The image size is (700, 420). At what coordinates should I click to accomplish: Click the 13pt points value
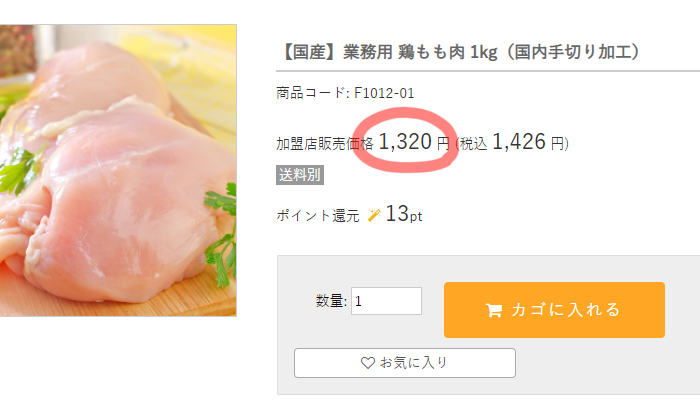(404, 214)
